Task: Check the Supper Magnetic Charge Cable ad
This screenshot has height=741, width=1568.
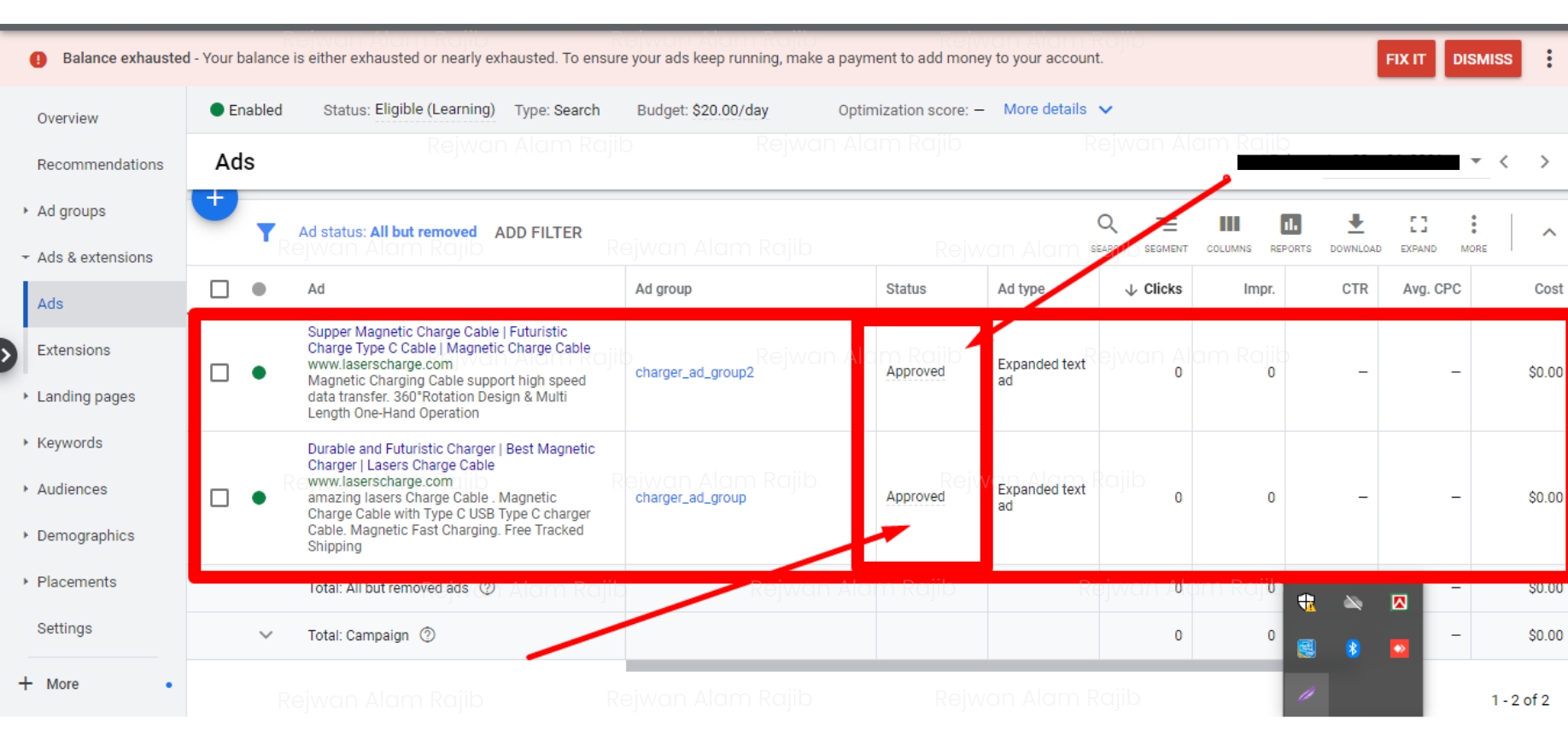Action: (219, 373)
